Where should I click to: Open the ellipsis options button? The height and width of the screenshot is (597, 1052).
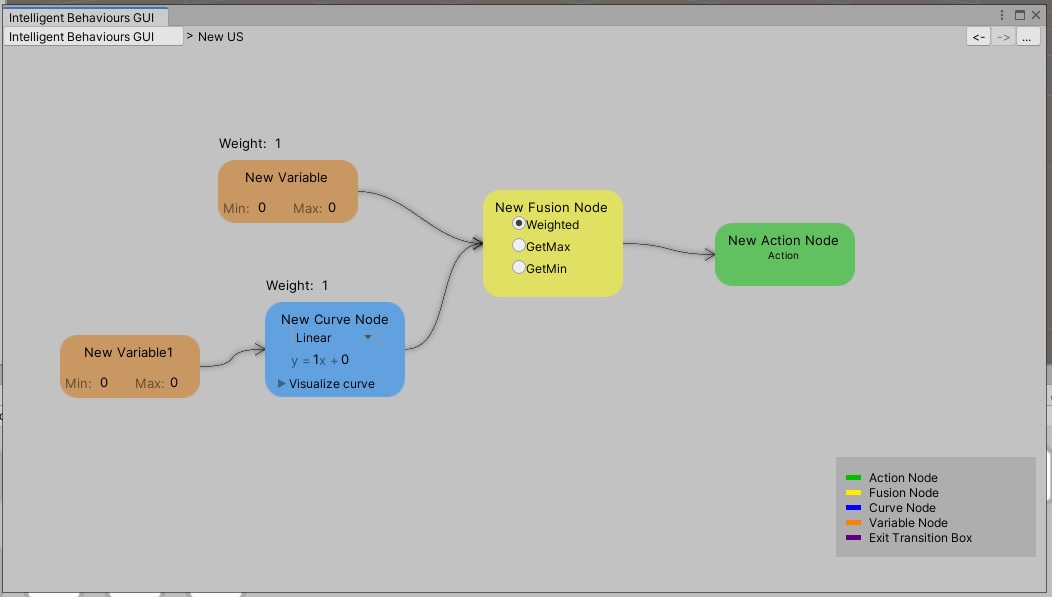click(x=1028, y=37)
